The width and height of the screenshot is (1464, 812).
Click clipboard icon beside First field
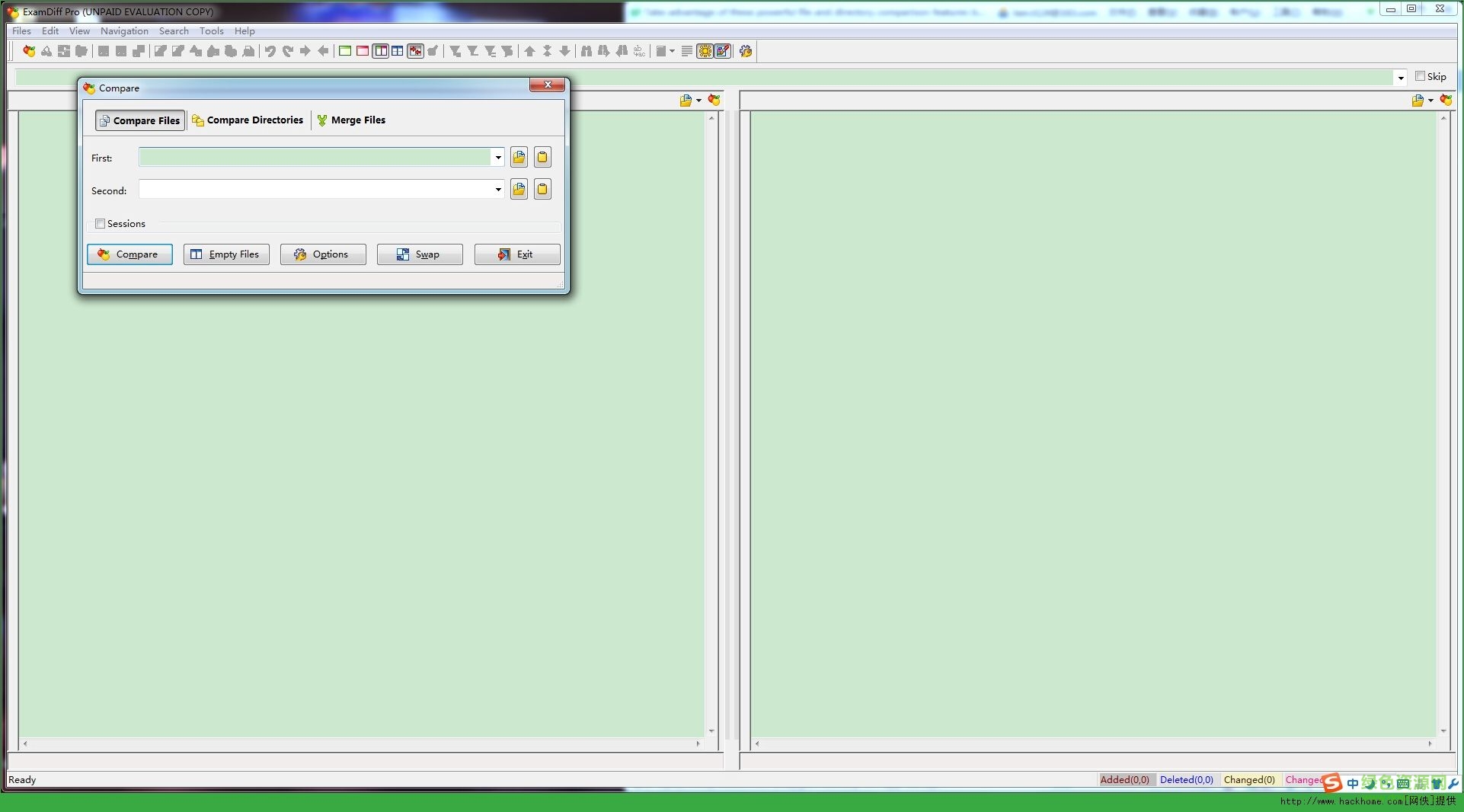point(542,158)
